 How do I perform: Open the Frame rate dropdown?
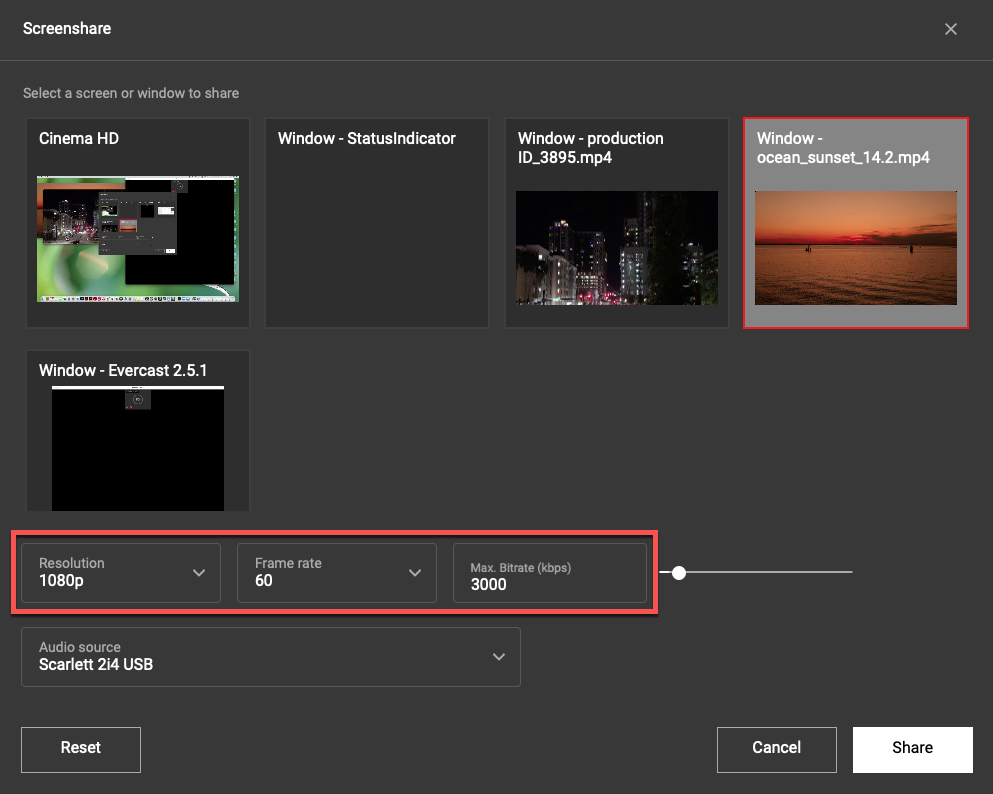coord(337,572)
